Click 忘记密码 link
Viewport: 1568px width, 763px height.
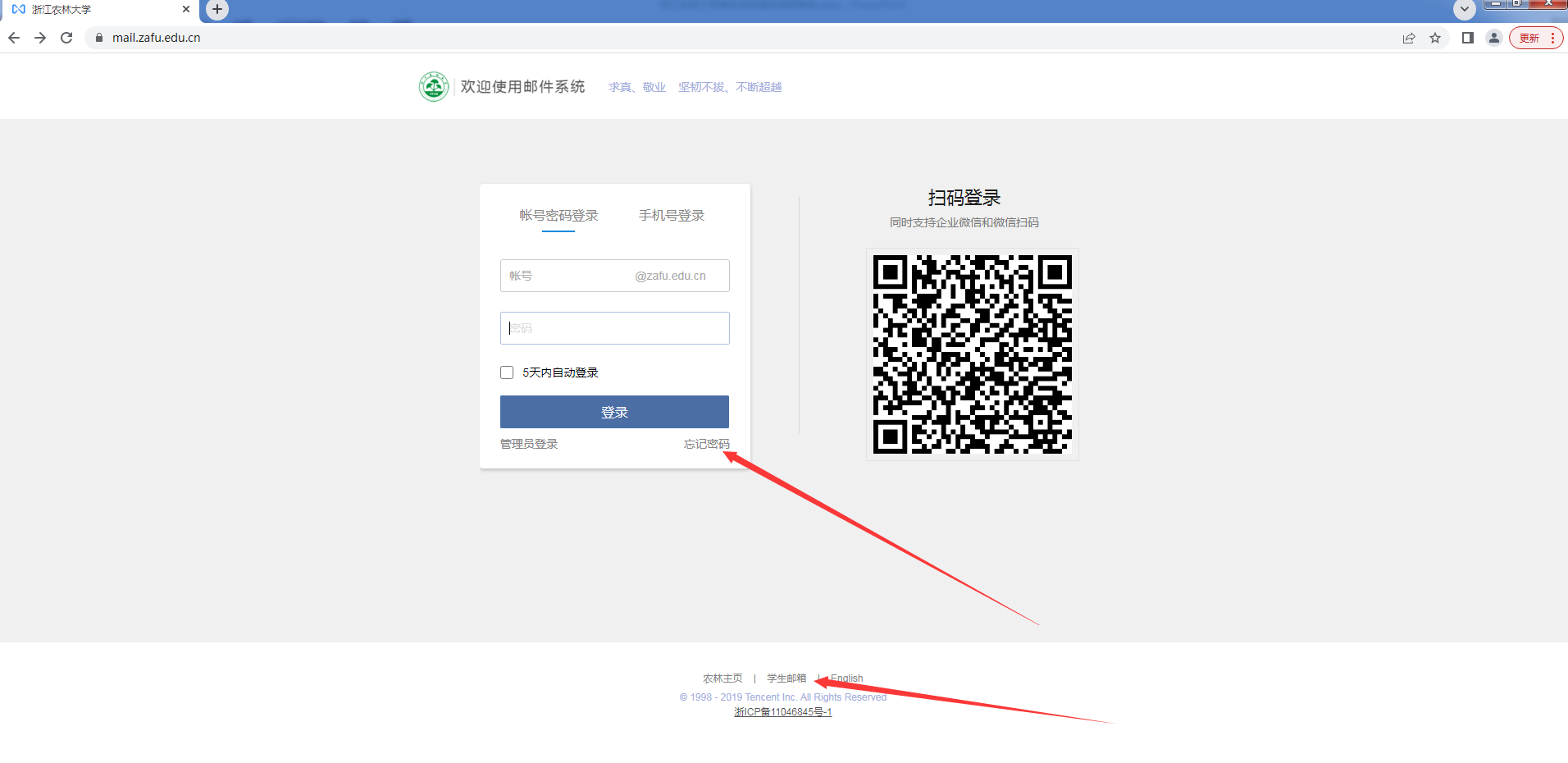click(707, 444)
